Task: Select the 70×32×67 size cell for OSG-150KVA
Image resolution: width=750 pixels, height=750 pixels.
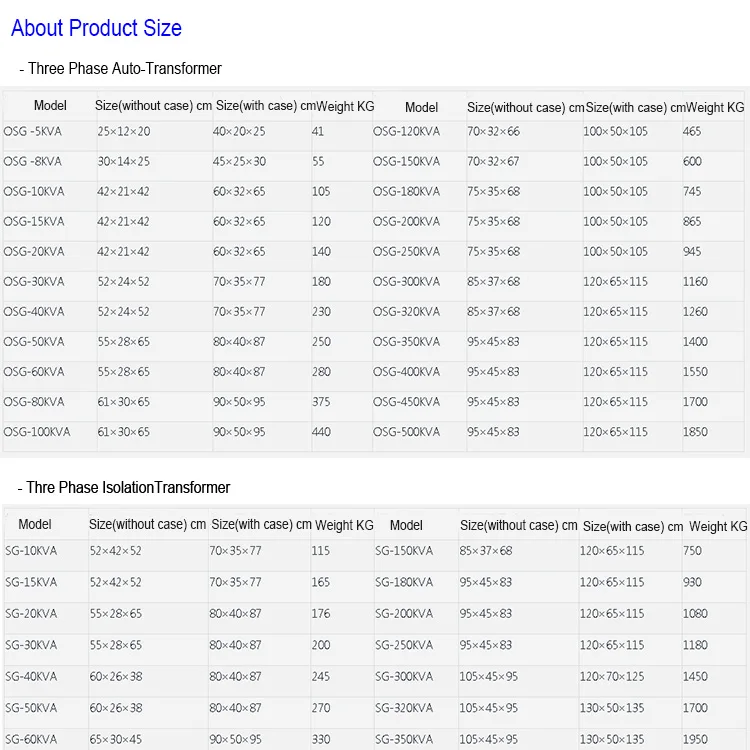Action: 493,162
